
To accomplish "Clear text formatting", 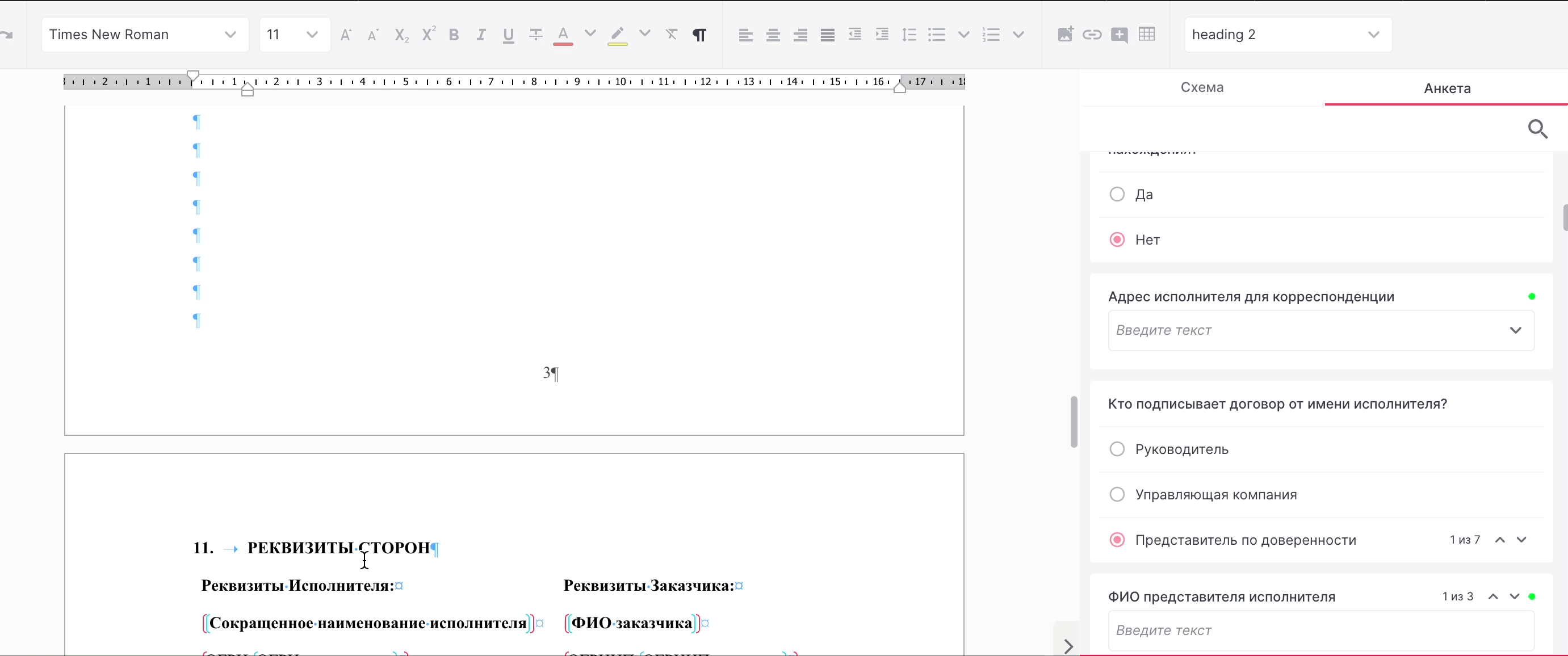I will [x=672, y=35].
